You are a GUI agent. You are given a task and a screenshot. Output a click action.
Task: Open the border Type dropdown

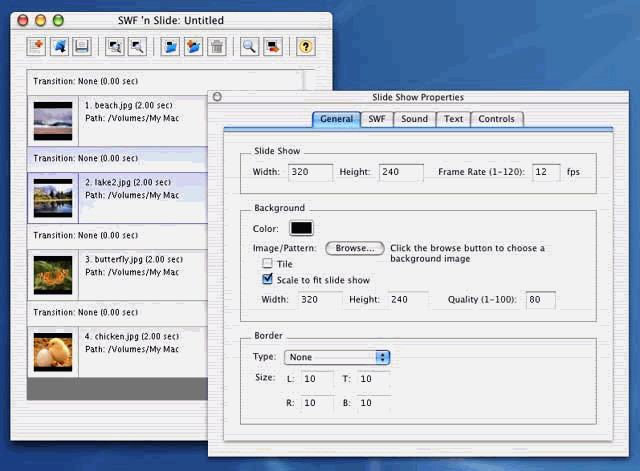(x=337, y=357)
